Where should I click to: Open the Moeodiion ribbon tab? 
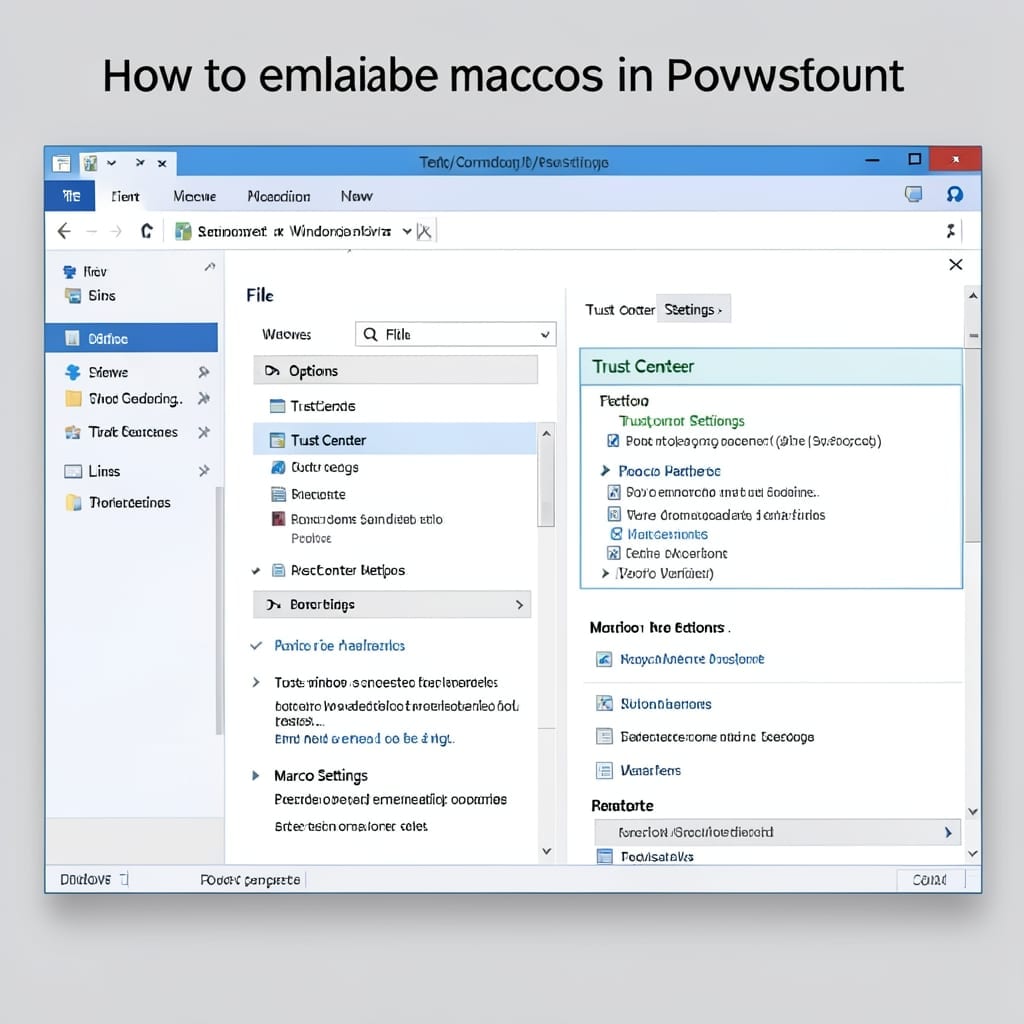(279, 197)
